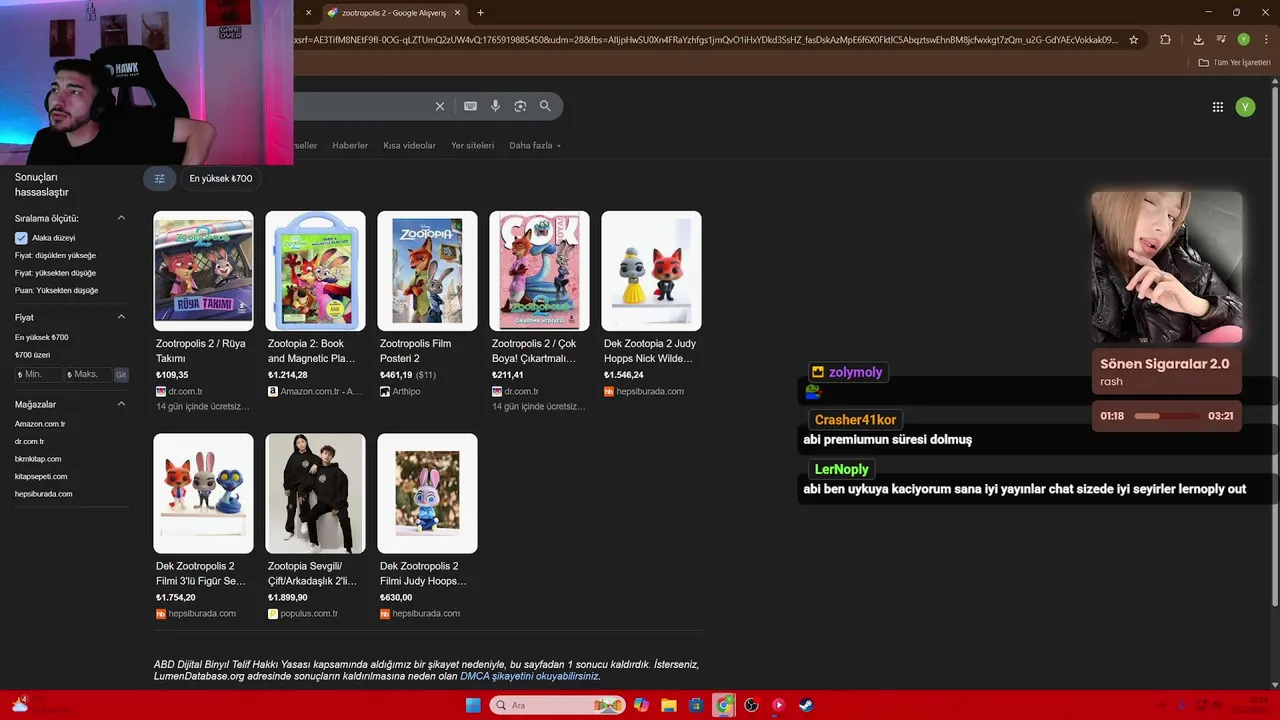Open File Explorer from the taskbar
1280x720 pixels.
(x=669, y=705)
